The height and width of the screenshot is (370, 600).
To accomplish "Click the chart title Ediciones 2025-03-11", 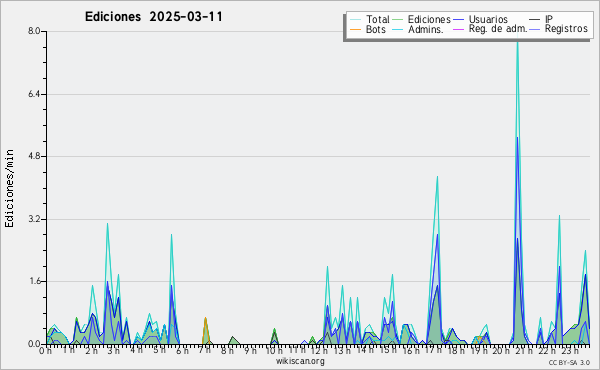I will (x=153, y=17).
